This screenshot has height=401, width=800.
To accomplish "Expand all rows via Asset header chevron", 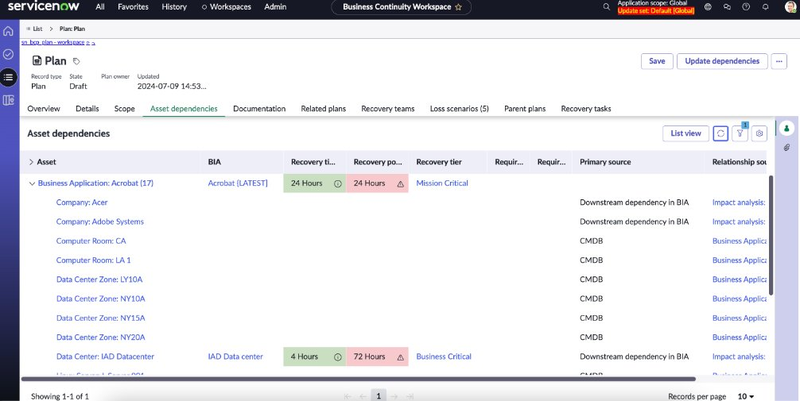I will click(x=31, y=162).
